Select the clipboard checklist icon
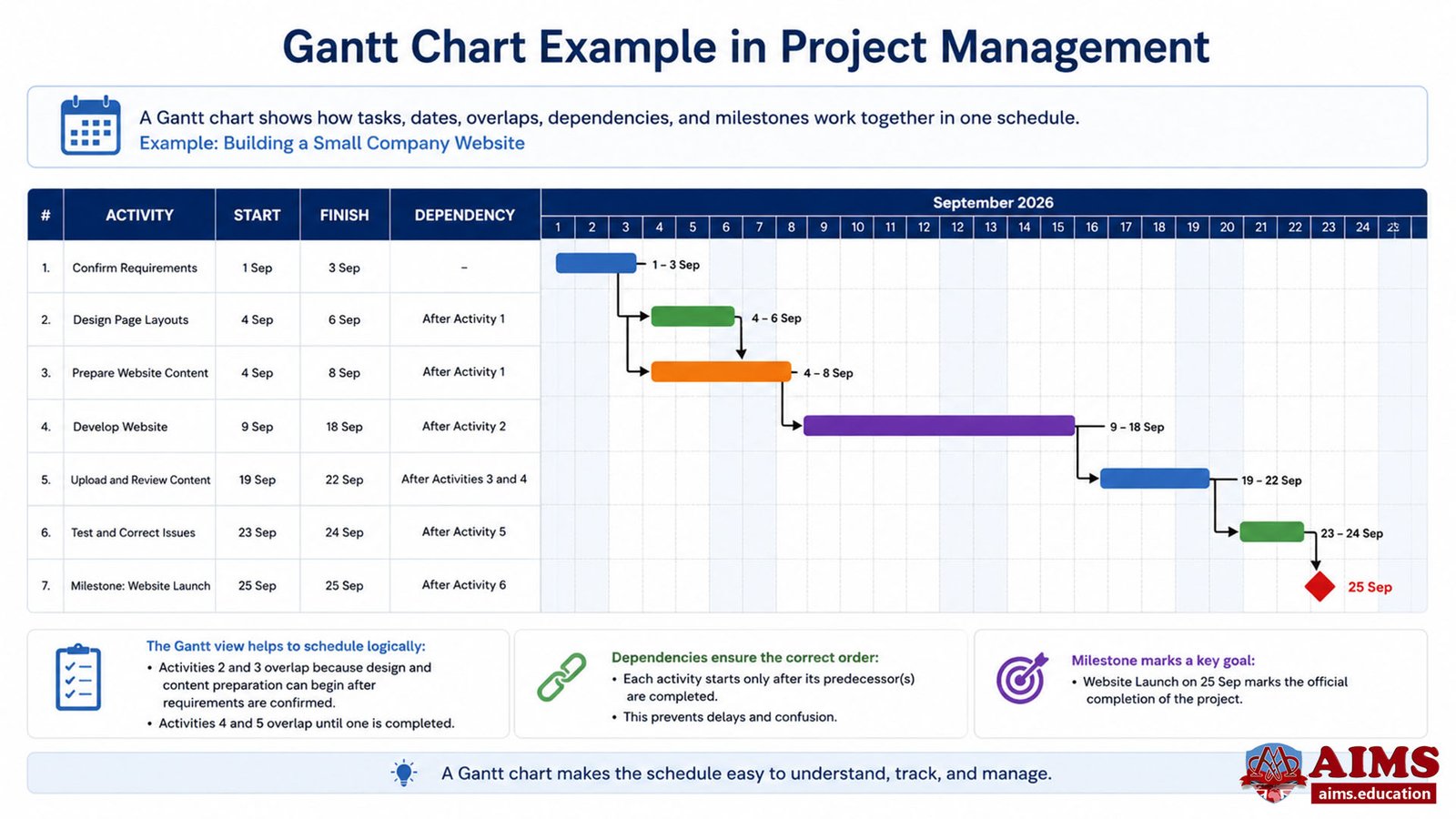 tap(78, 678)
